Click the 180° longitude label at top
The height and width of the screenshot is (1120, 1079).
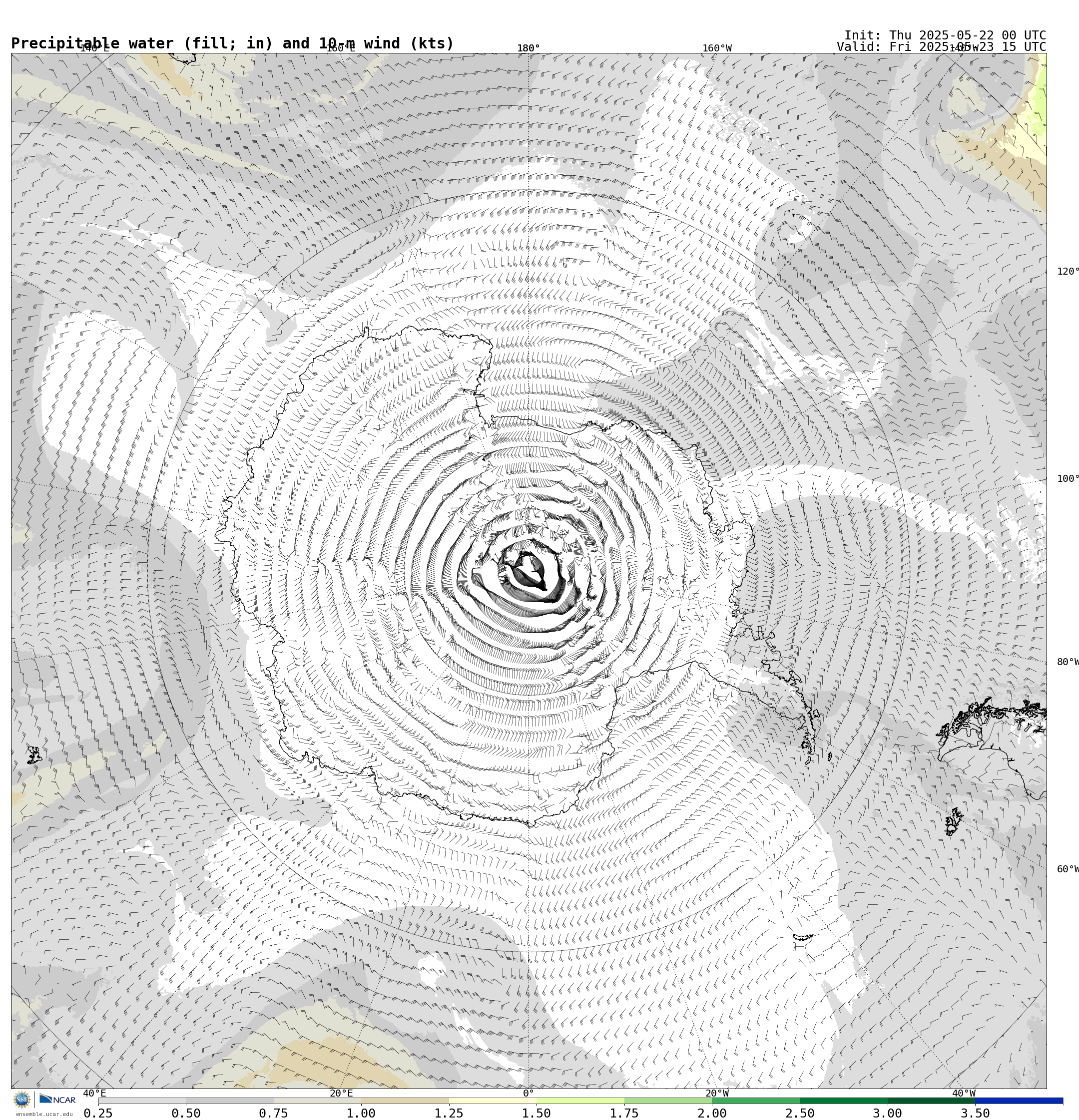pyautogui.click(x=529, y=48)
